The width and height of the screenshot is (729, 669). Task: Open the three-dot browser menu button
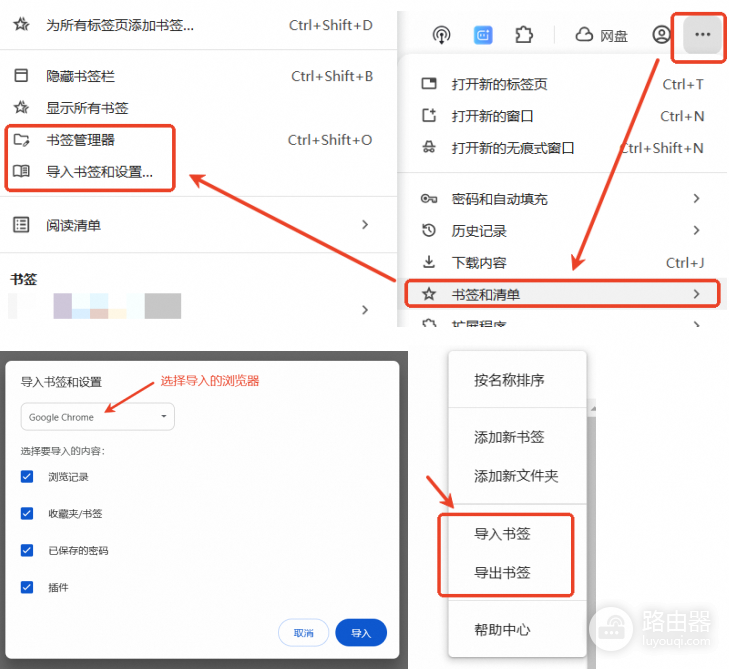click(702, 34)
